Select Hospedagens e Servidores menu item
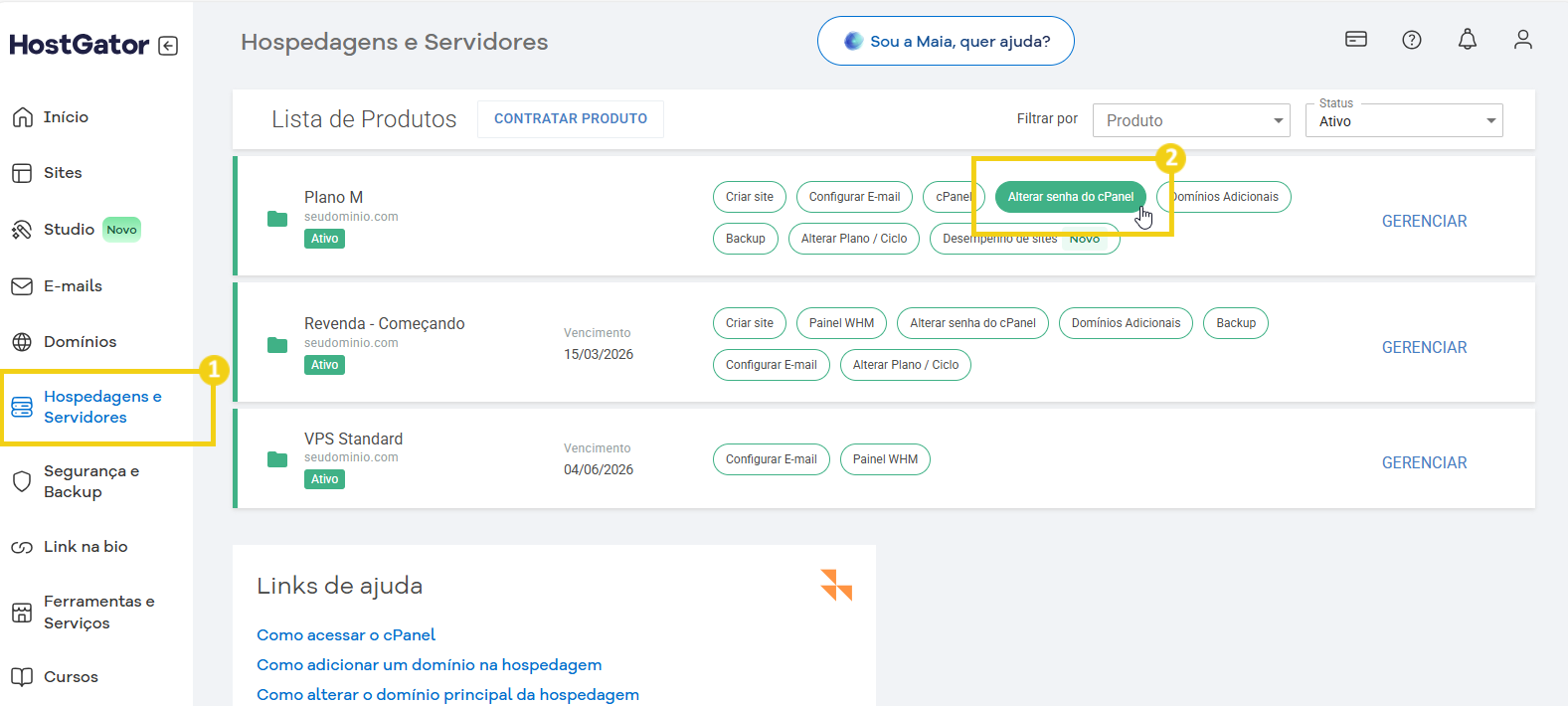The image size is (1568, 706). coord(102,407)
